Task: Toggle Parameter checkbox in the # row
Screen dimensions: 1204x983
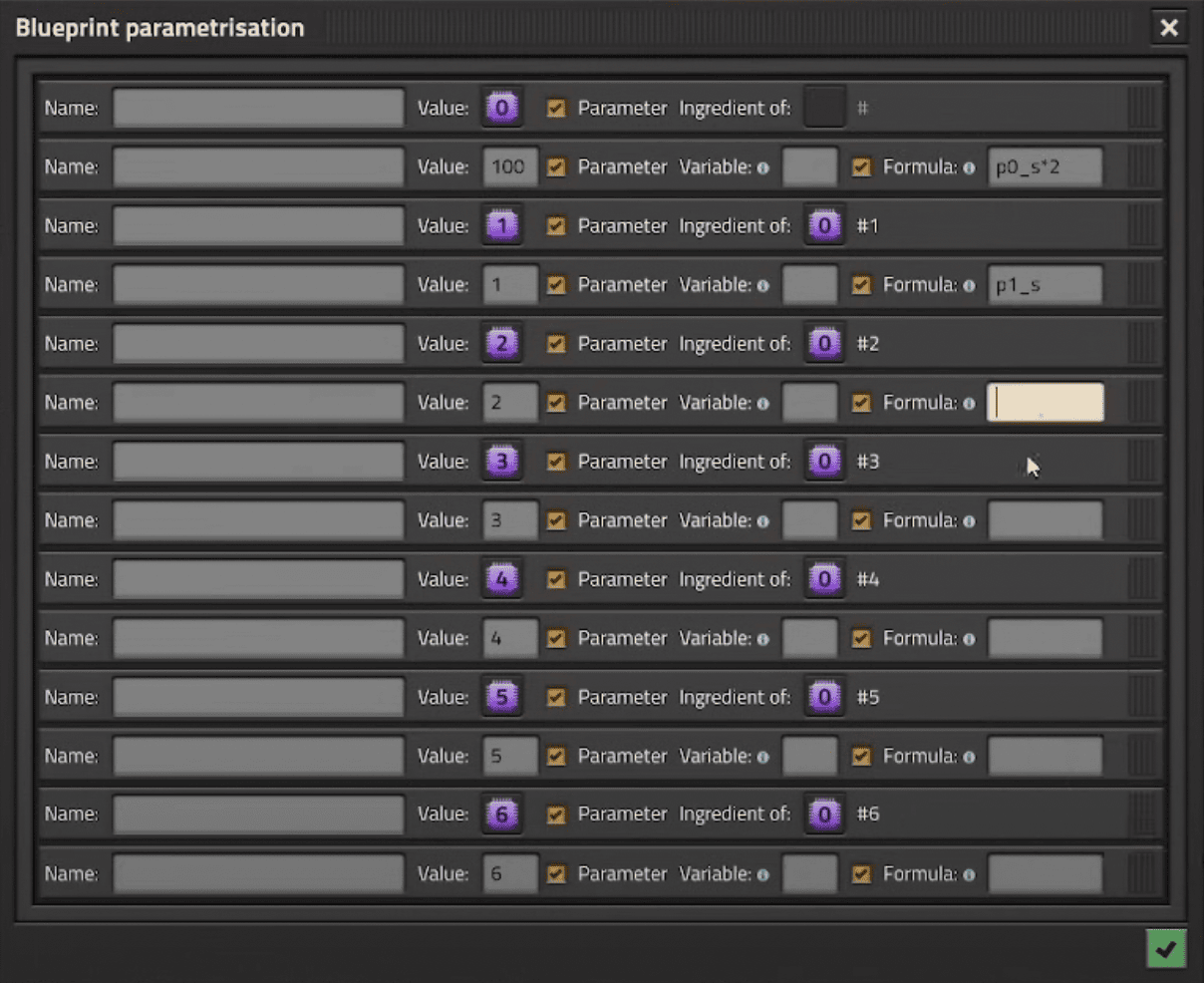Action: tap(556, 108)
